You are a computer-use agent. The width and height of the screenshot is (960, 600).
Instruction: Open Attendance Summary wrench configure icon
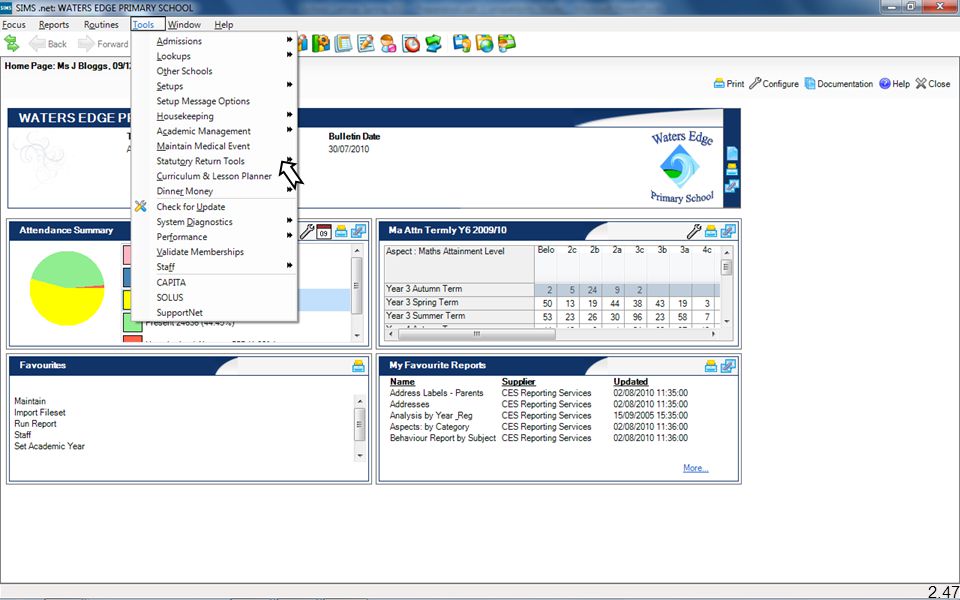pyautogui.click(x=306, y=231)
